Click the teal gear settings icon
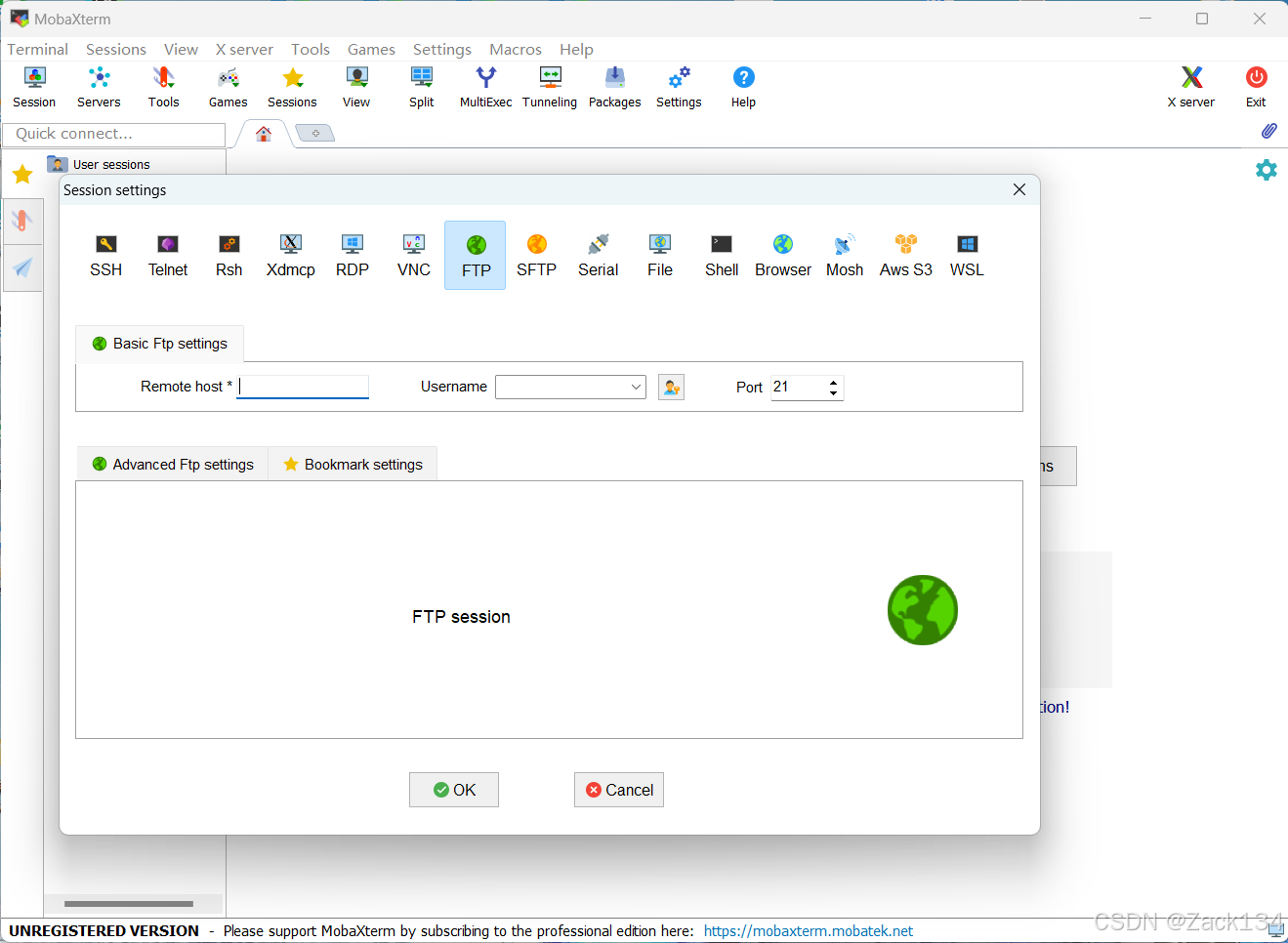The image size is (1288, 943). [1267, 170]
